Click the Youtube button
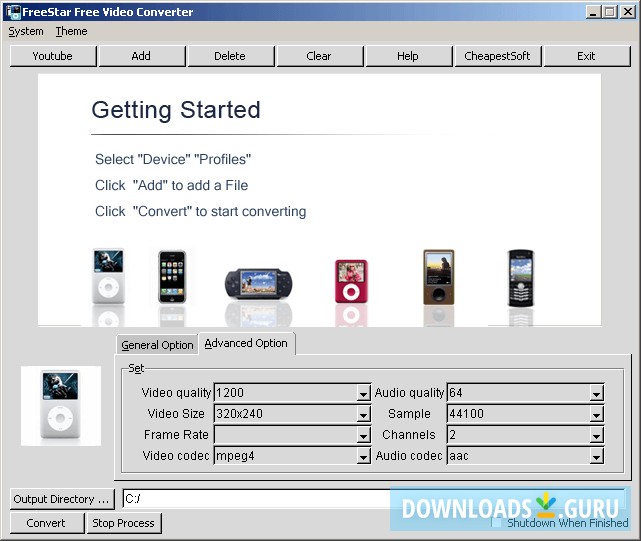Image resolution: width=641 pixels, height=541 pixels. [53, 56]
